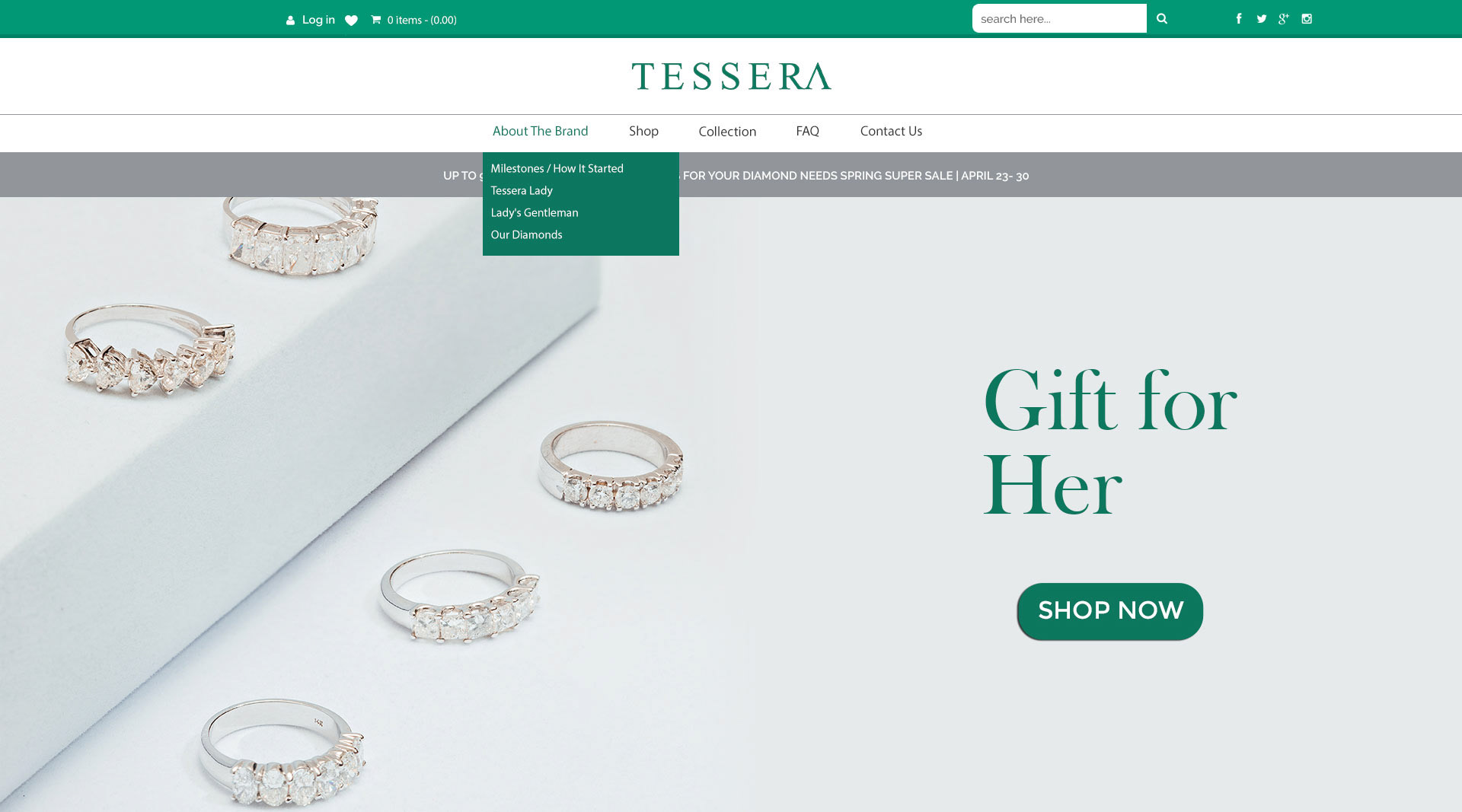The image size is (1462, 812).
Task: Choose Lady's Gentleman submenu item
Action: coord(535,212)
